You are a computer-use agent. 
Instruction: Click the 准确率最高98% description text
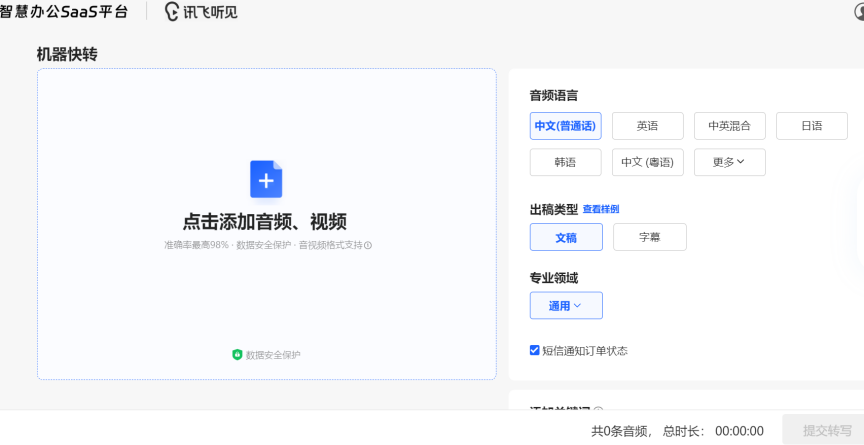click(x=196, y=245)
